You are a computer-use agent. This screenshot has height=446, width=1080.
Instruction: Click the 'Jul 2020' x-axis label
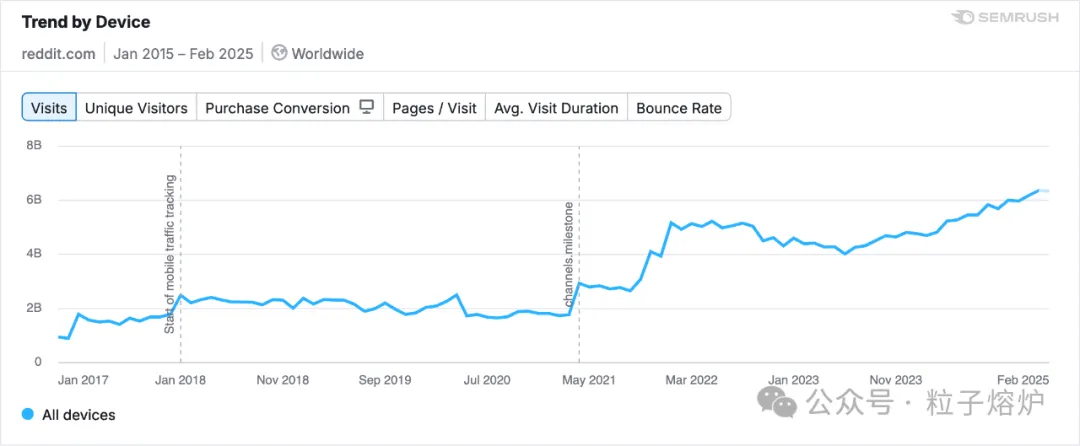(489, 380)
